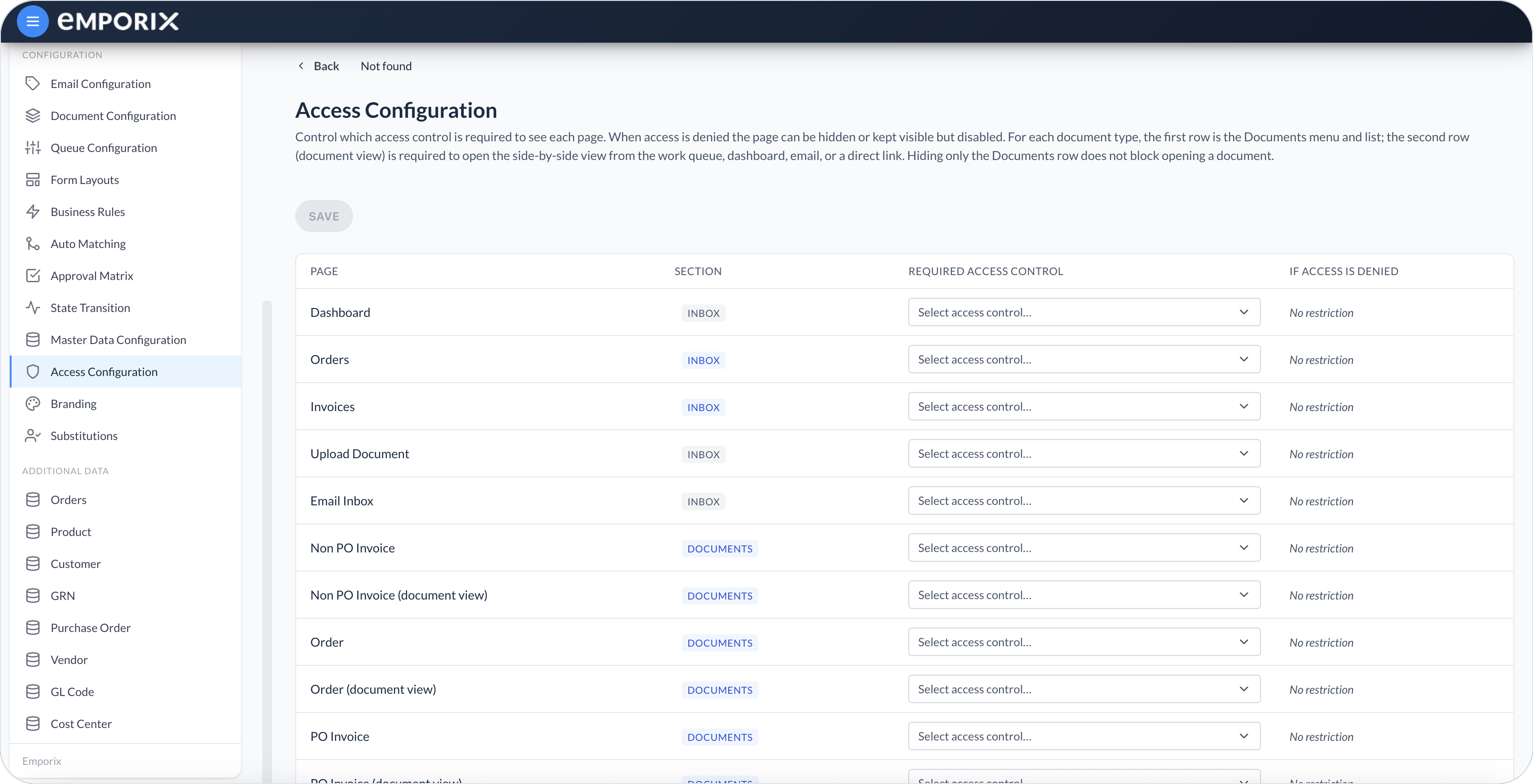
Task: Click the Access Configuration shield icon
Action: (x=33, y=372)
